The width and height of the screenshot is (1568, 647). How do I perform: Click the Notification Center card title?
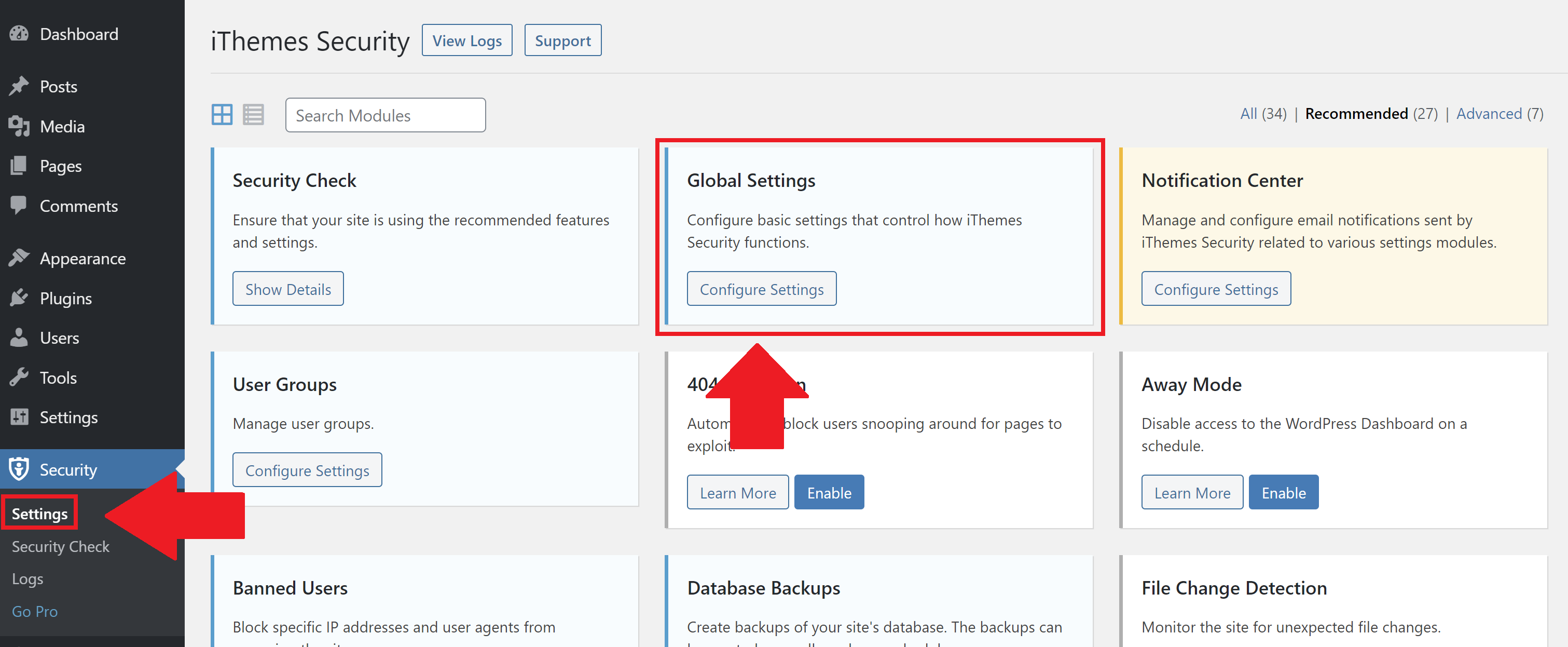pos(1221,181)
